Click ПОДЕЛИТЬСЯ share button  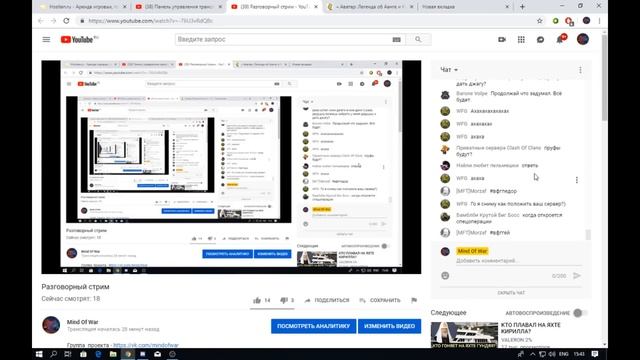[327, 300]
